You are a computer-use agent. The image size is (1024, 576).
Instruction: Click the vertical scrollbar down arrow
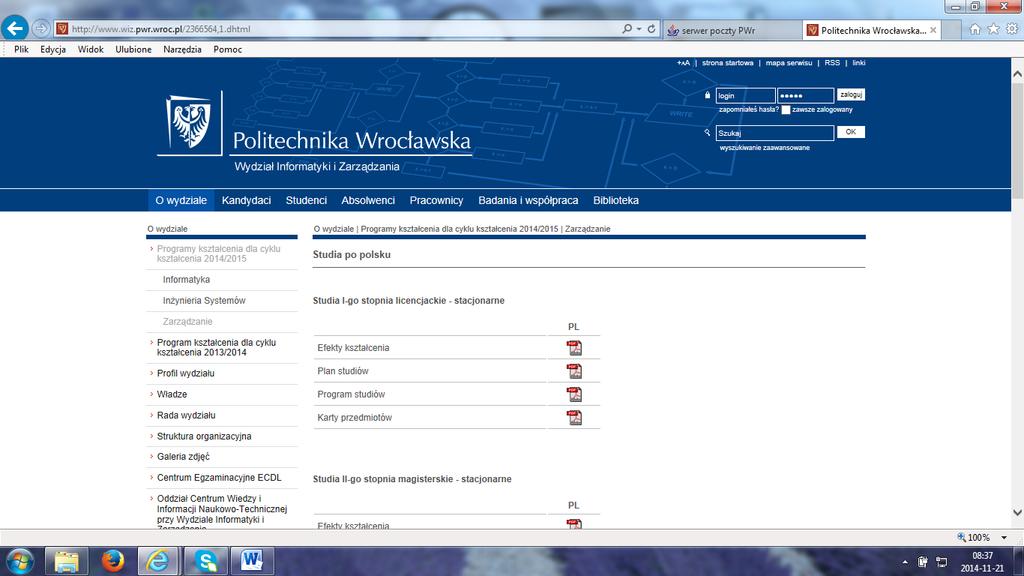(1017, 513)
